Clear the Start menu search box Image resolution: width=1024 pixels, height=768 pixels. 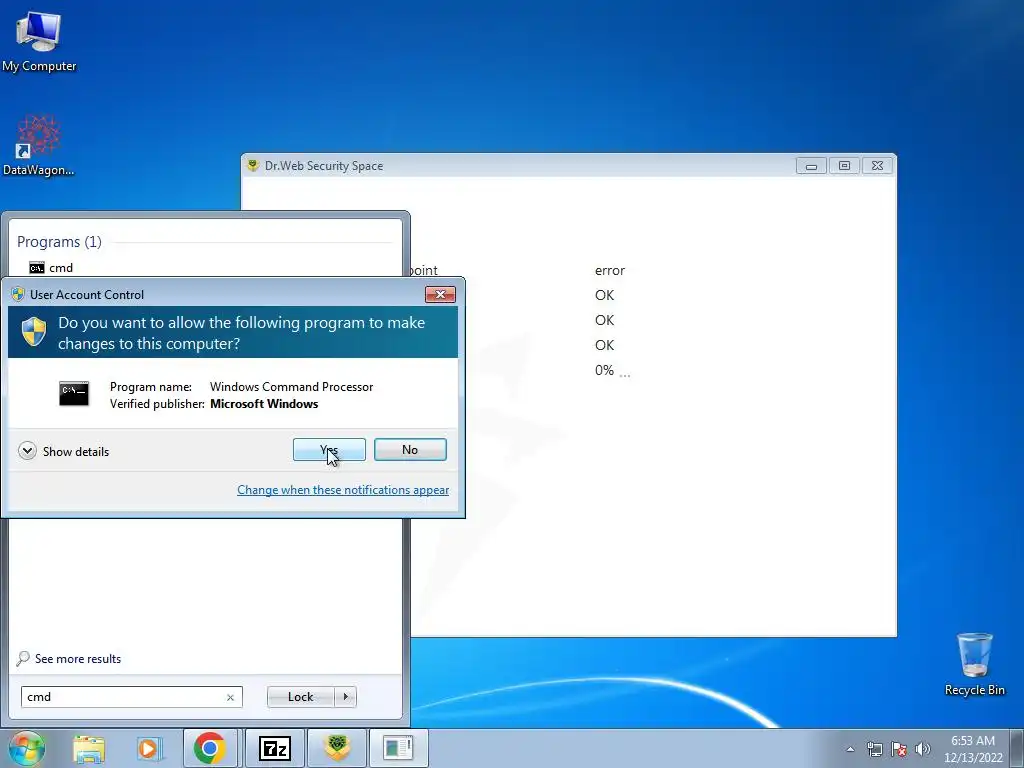(230, 697)
